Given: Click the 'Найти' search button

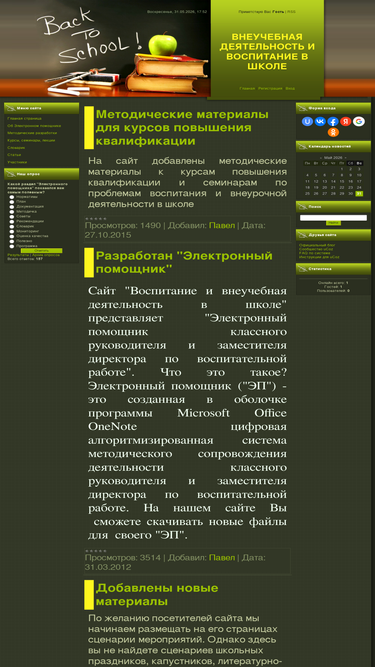Looking at the screenshot, I should [333, 223].
